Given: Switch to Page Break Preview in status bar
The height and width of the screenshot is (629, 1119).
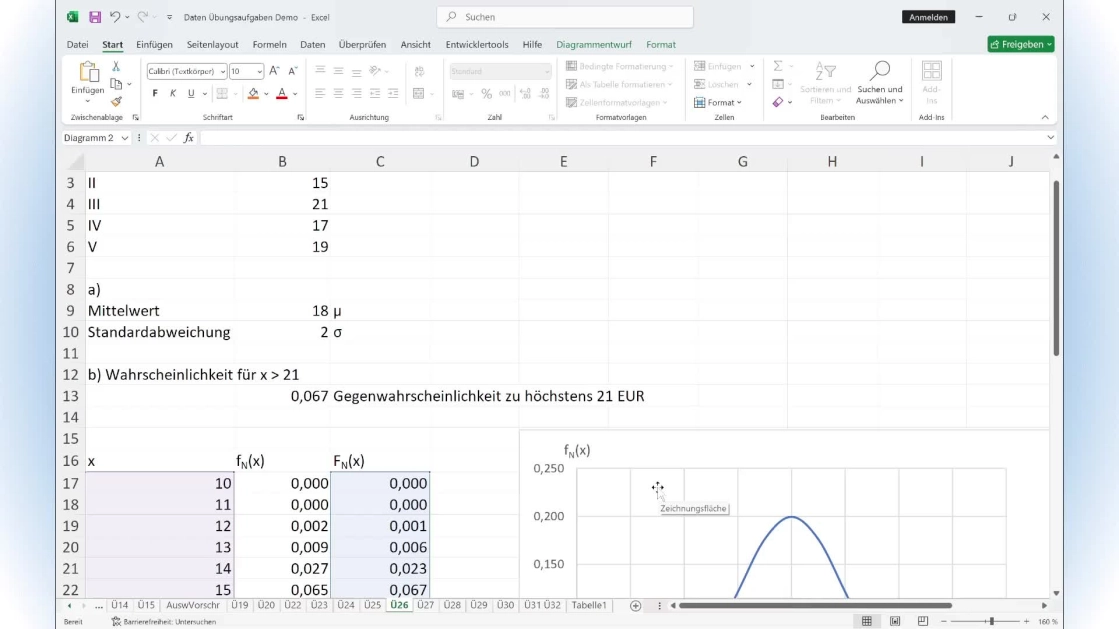Looking at the screenshot, I should (x=923, y=622).
